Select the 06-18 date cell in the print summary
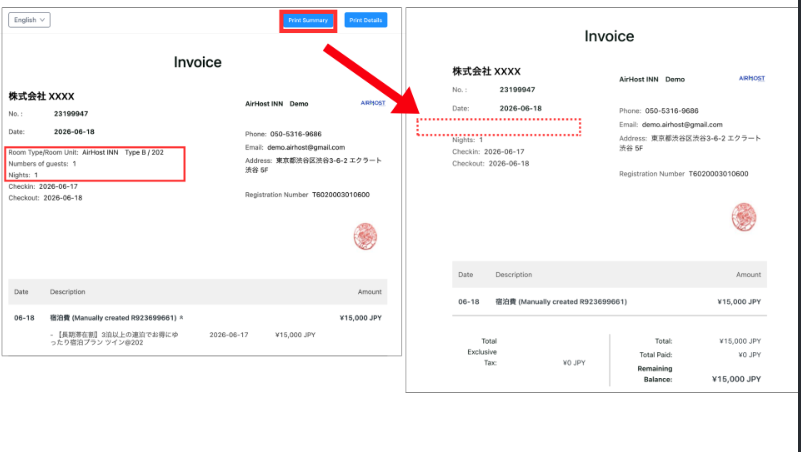 click(468, 302)
